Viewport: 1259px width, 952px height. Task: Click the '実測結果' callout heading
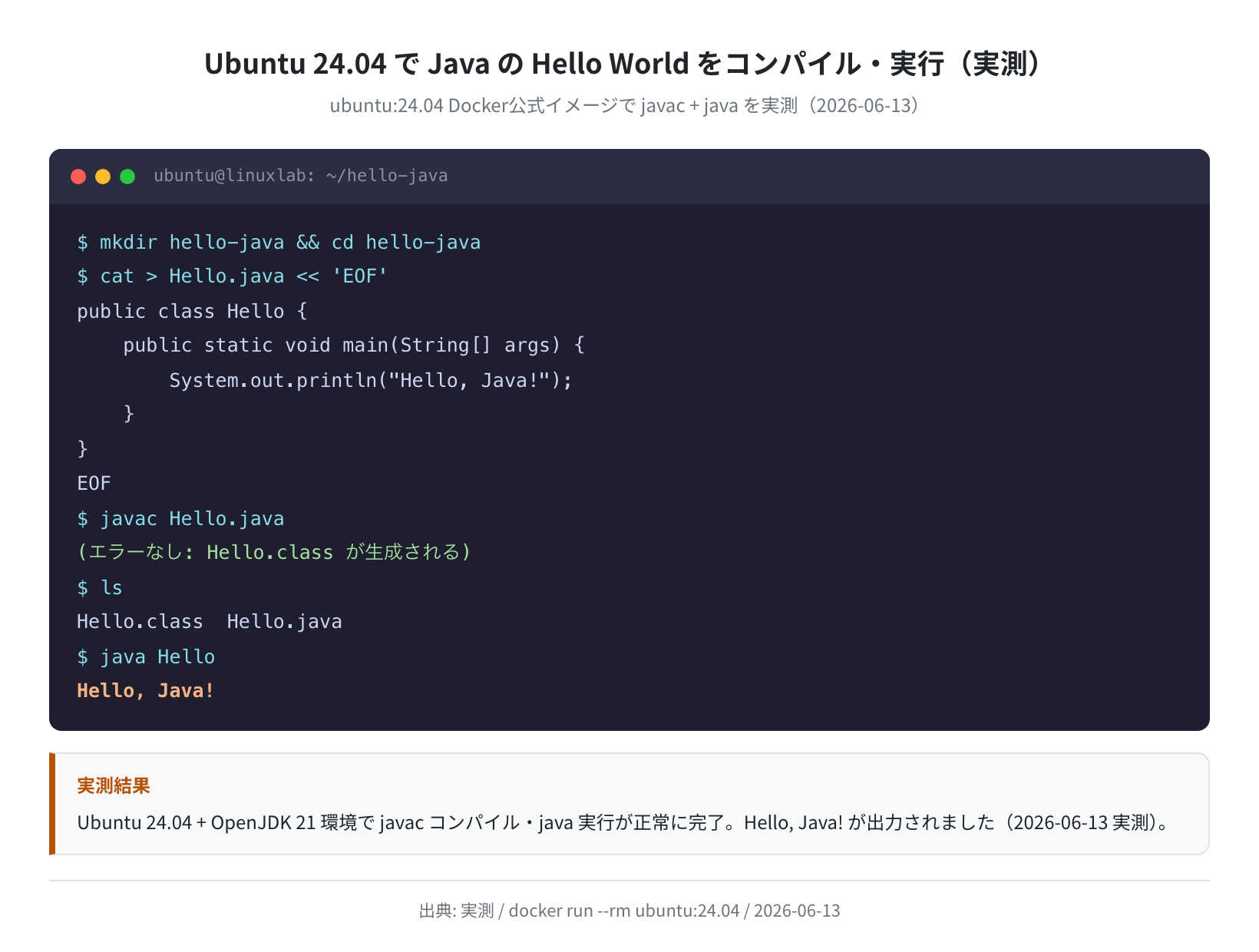click(x=114, y=785)
